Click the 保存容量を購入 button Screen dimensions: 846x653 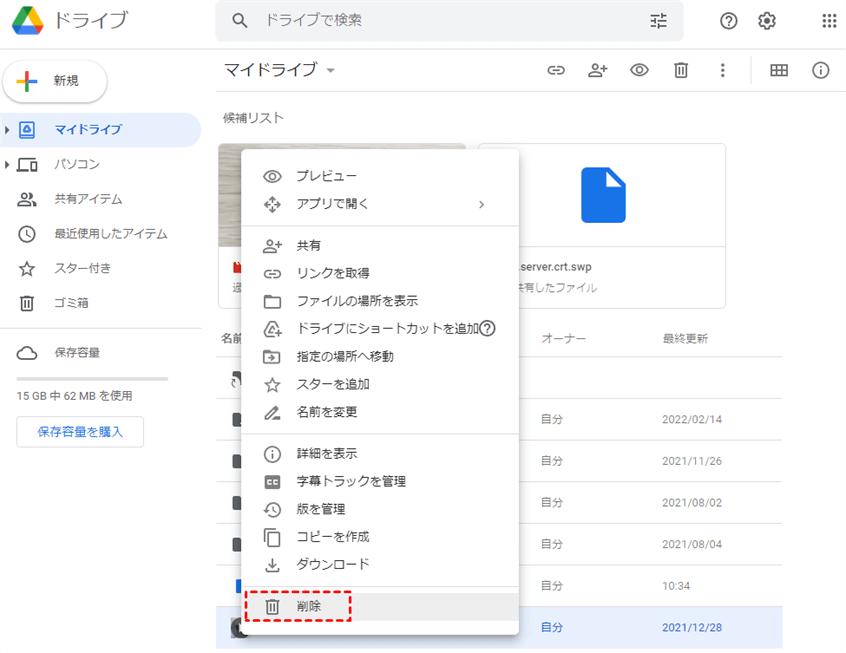pyautogui.click(x=80, y=432)
